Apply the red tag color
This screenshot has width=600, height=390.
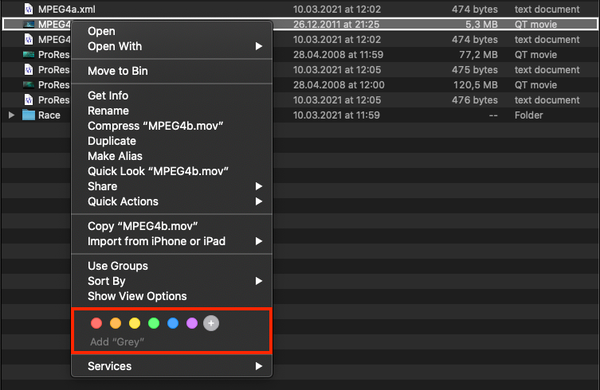[x=96, y=323]
